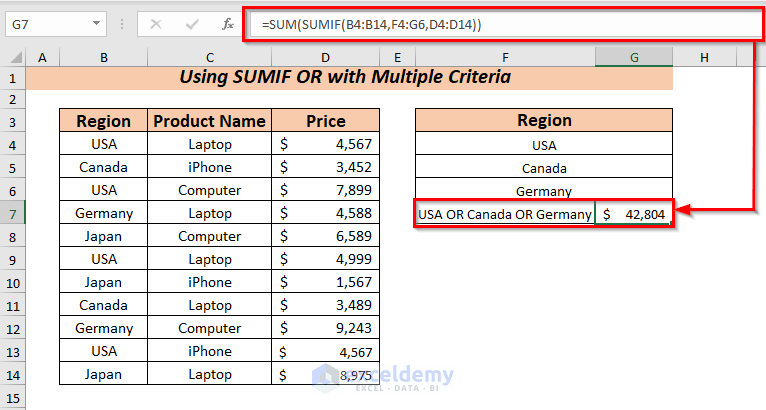The width and height of the screenshot is (766, 410).
Task: Select the Germany criteria cell in F6
Action: 544,190
